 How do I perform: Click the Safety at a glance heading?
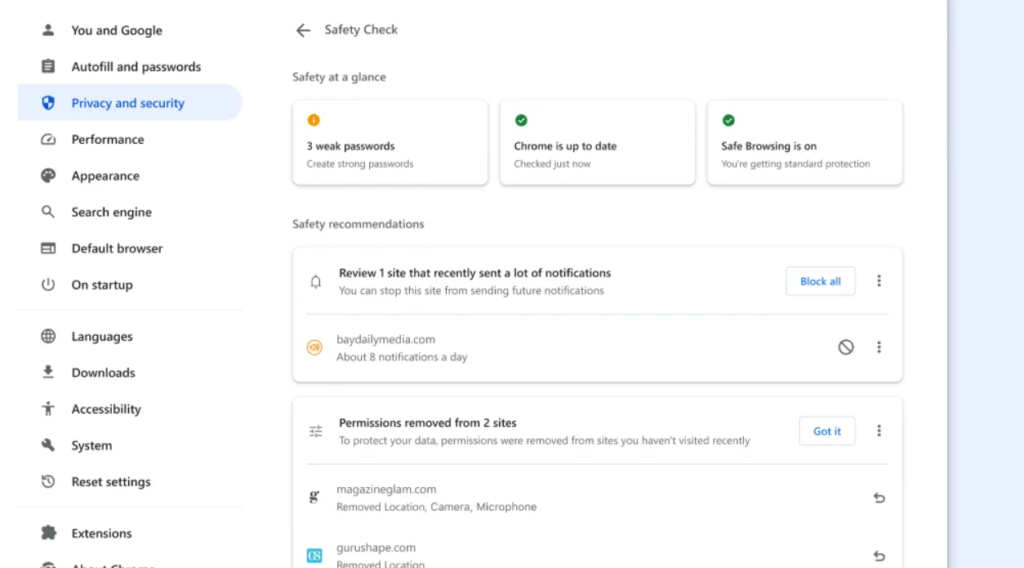click(x=339, y=77)
